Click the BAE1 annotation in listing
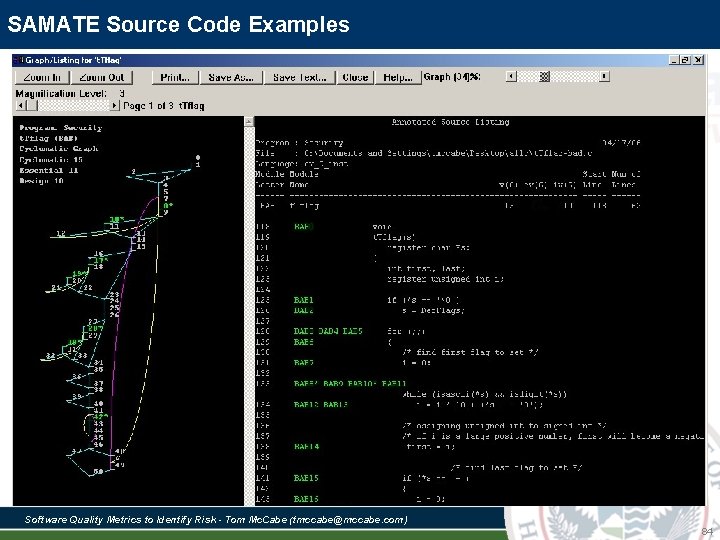The height and width of the screenshot is (540, 720). click(304, 300)
